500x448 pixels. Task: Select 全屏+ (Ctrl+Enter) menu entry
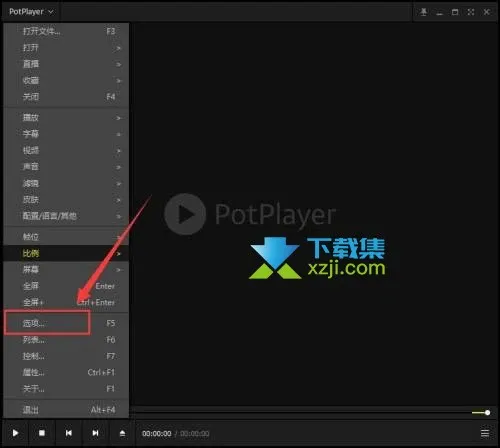pyautogui.click(x=66, y=302)
